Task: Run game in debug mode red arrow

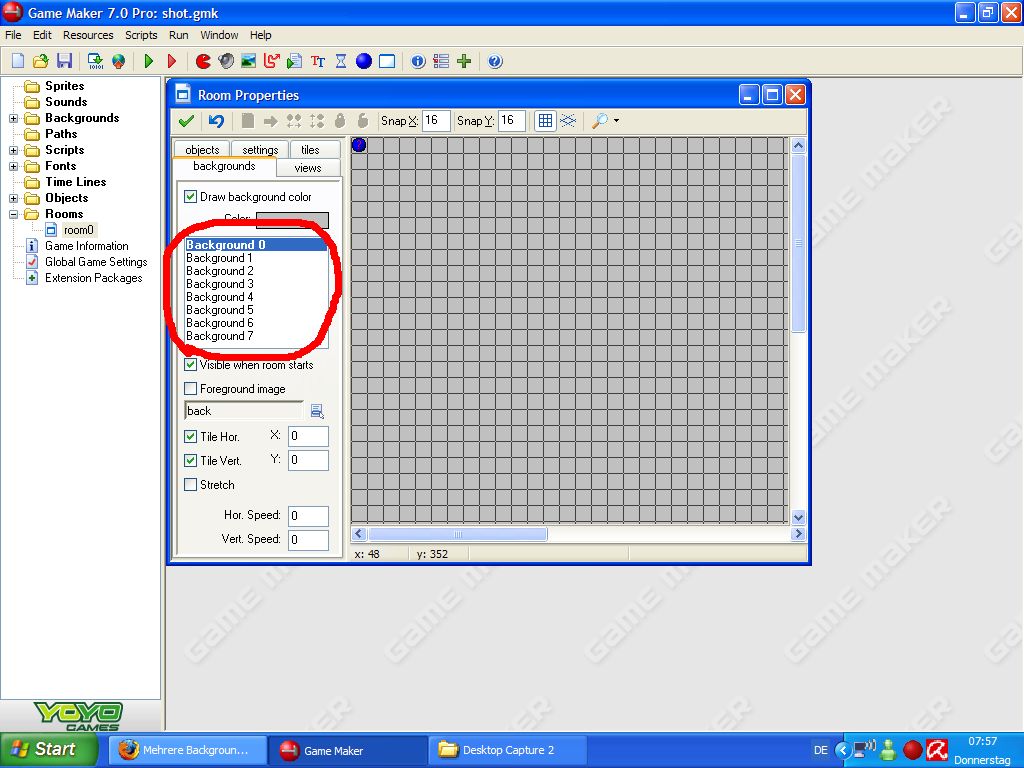Action: coord(172,61)
